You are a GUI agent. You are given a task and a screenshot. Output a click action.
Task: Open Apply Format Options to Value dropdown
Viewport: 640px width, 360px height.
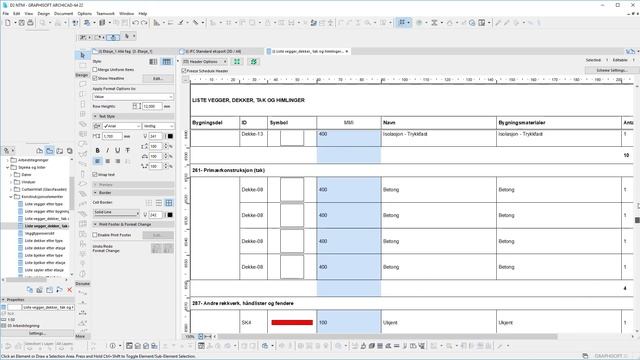tap(133, 97)
